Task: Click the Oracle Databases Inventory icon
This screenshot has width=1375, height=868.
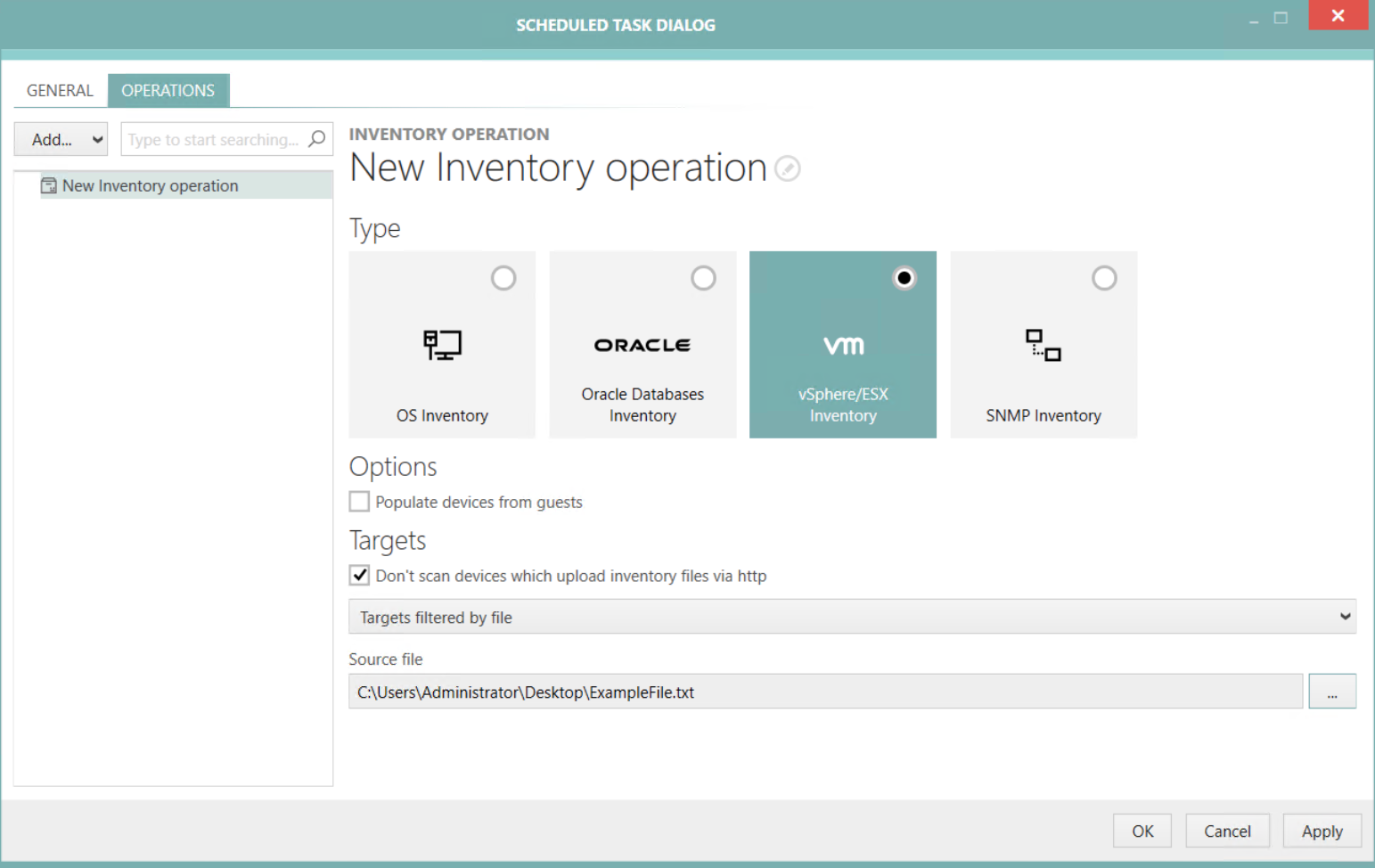Action: pyautogui.click(x=642, y=346)
